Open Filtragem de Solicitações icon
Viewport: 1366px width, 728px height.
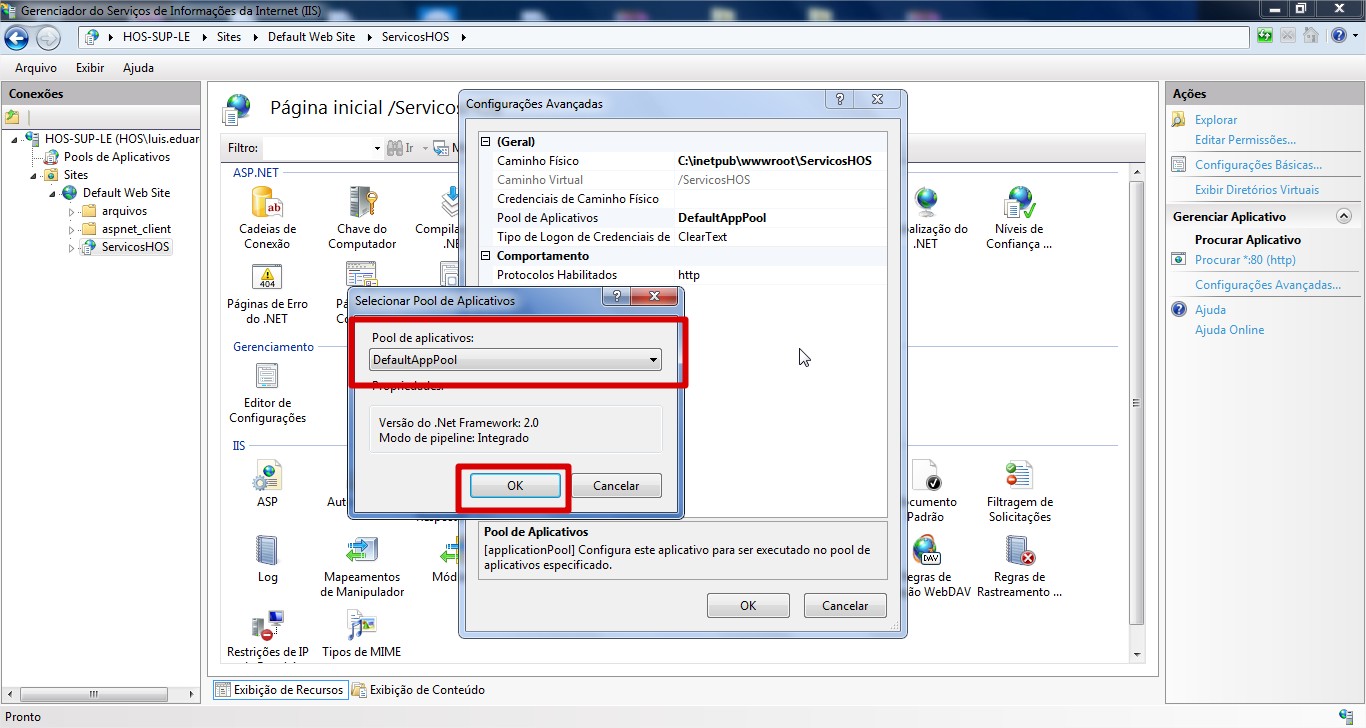tap(1018, 477)
